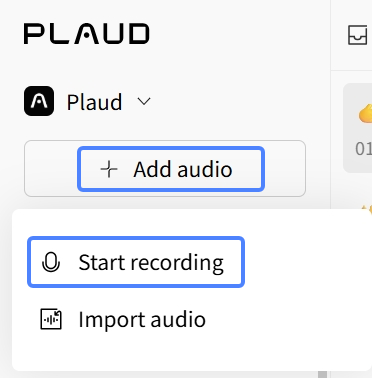This screenshot has height=378, width=372.
Task: Click the microphone icon beside Start recording
Action: 51,262
